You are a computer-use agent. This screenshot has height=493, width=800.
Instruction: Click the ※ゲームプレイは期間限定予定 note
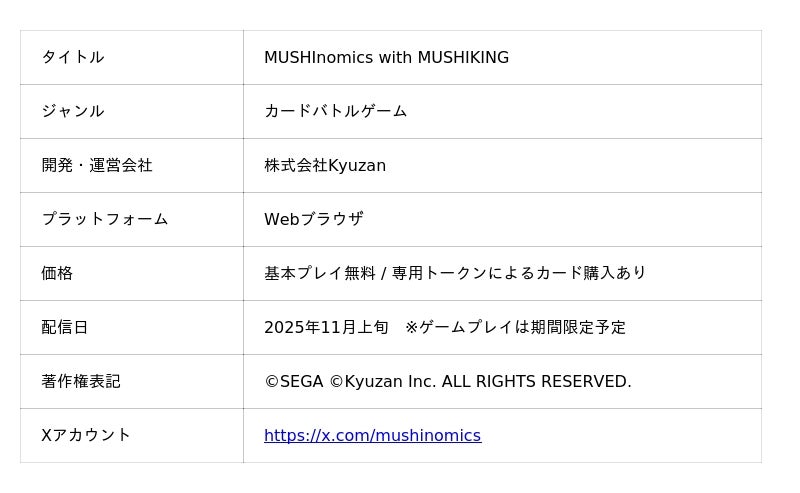point(515,328)
